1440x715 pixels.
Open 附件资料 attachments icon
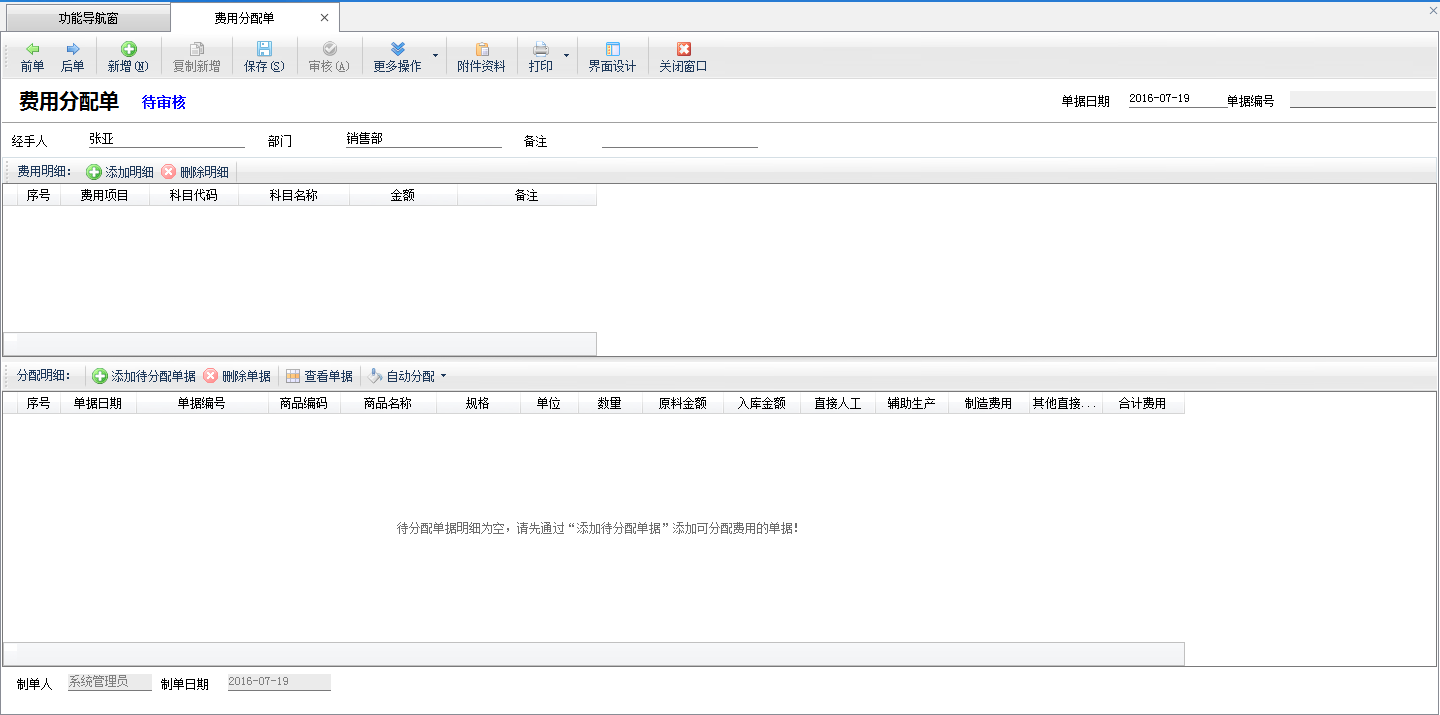click(x=481, y=49)
